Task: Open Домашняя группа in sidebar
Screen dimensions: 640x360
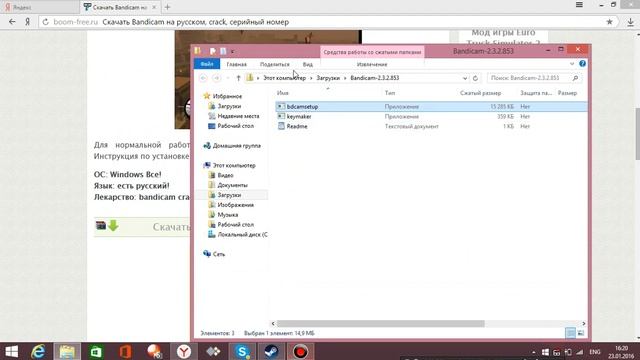Action: tap(237, 146)
